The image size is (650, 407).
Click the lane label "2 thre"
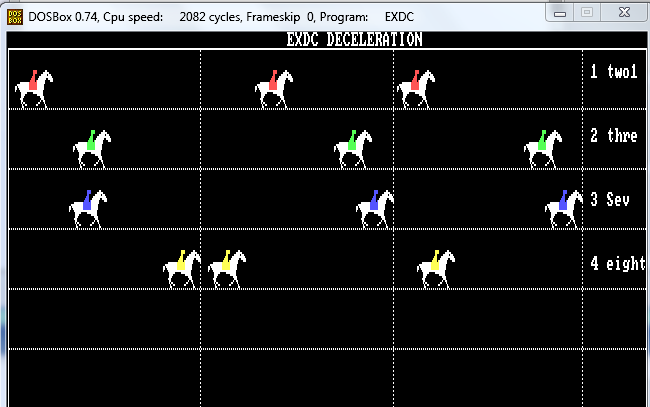(614, 136)
